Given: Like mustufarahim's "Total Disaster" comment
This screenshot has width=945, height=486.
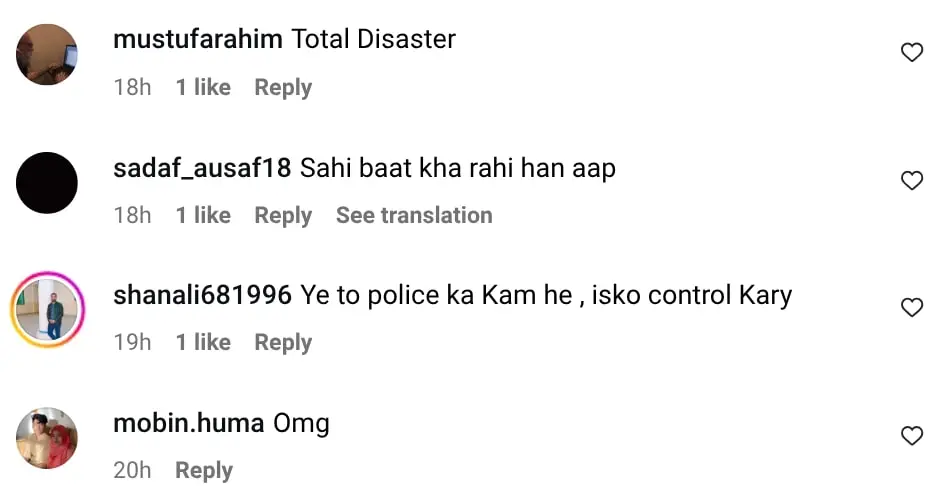Looking at the screenshot, I should pos(912,53).
